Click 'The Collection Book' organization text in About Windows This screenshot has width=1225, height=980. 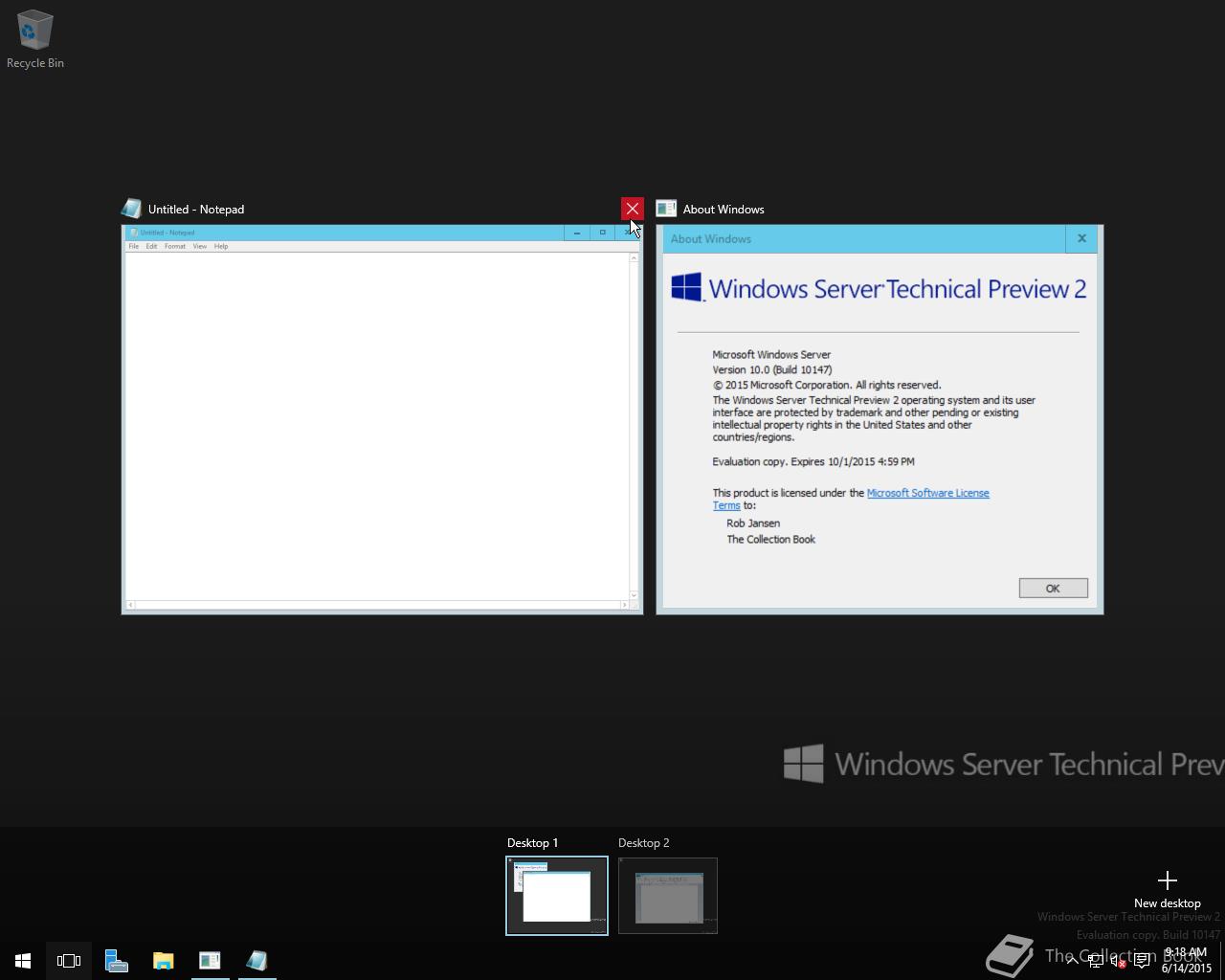[x=770, y=540]
